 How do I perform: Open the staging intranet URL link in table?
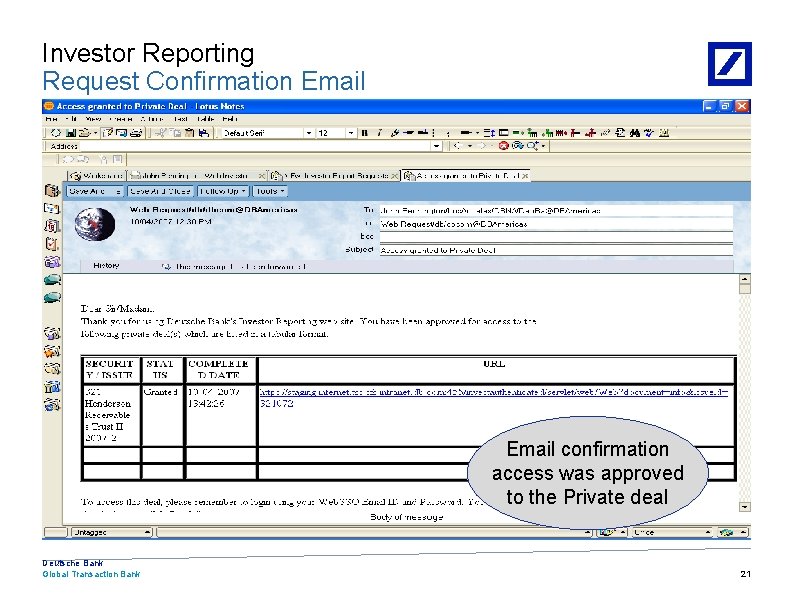click(493, 392)
